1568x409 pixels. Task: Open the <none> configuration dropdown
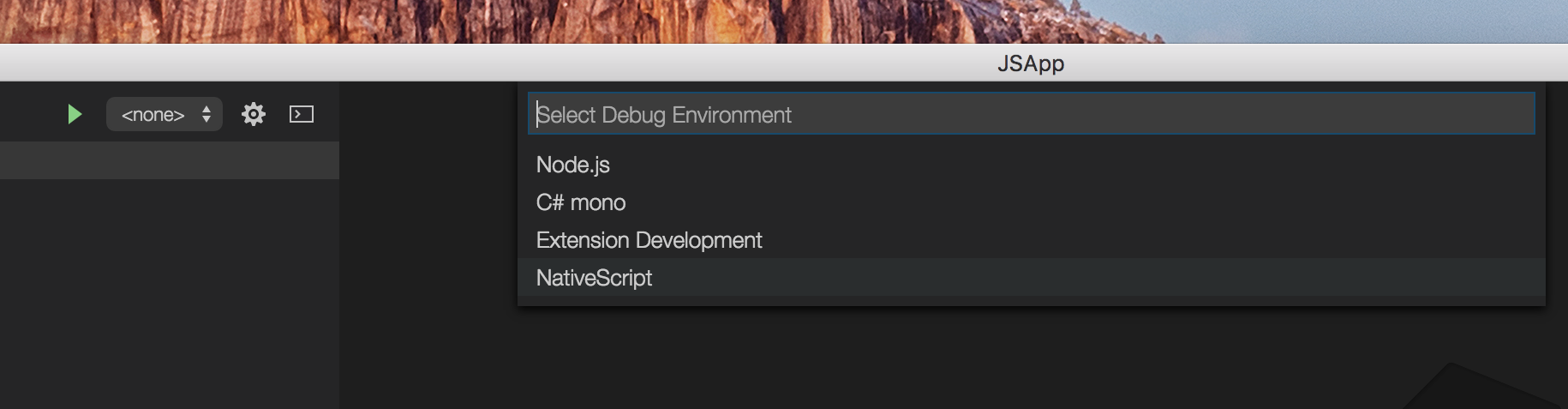[x=165, y=114]
